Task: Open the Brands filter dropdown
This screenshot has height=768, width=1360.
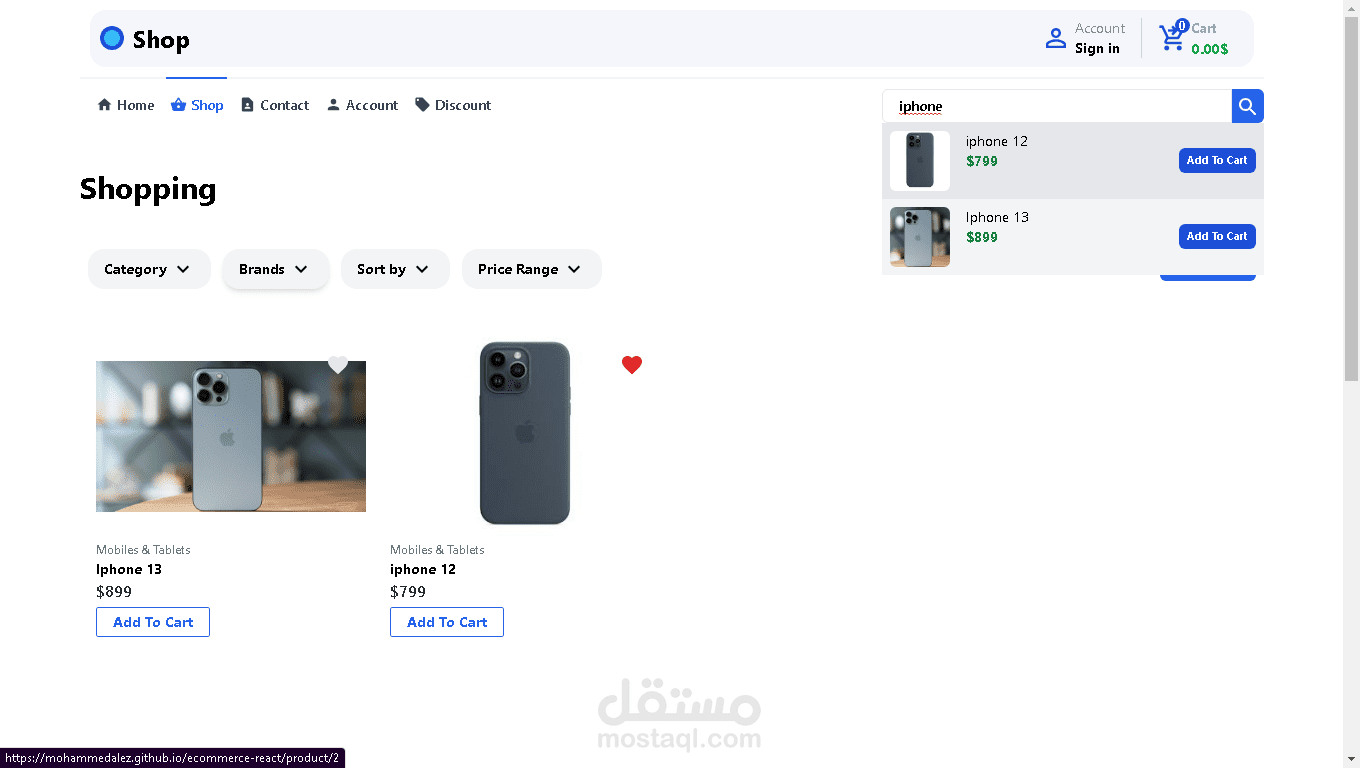Action: (275, 269)
